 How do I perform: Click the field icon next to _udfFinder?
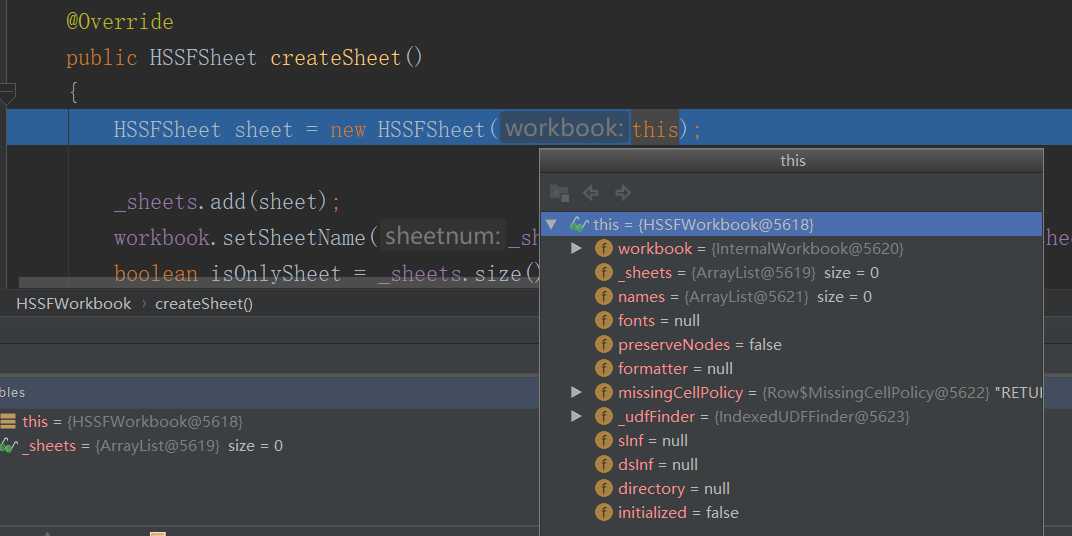pyautogui.click(x=604, y=416)
